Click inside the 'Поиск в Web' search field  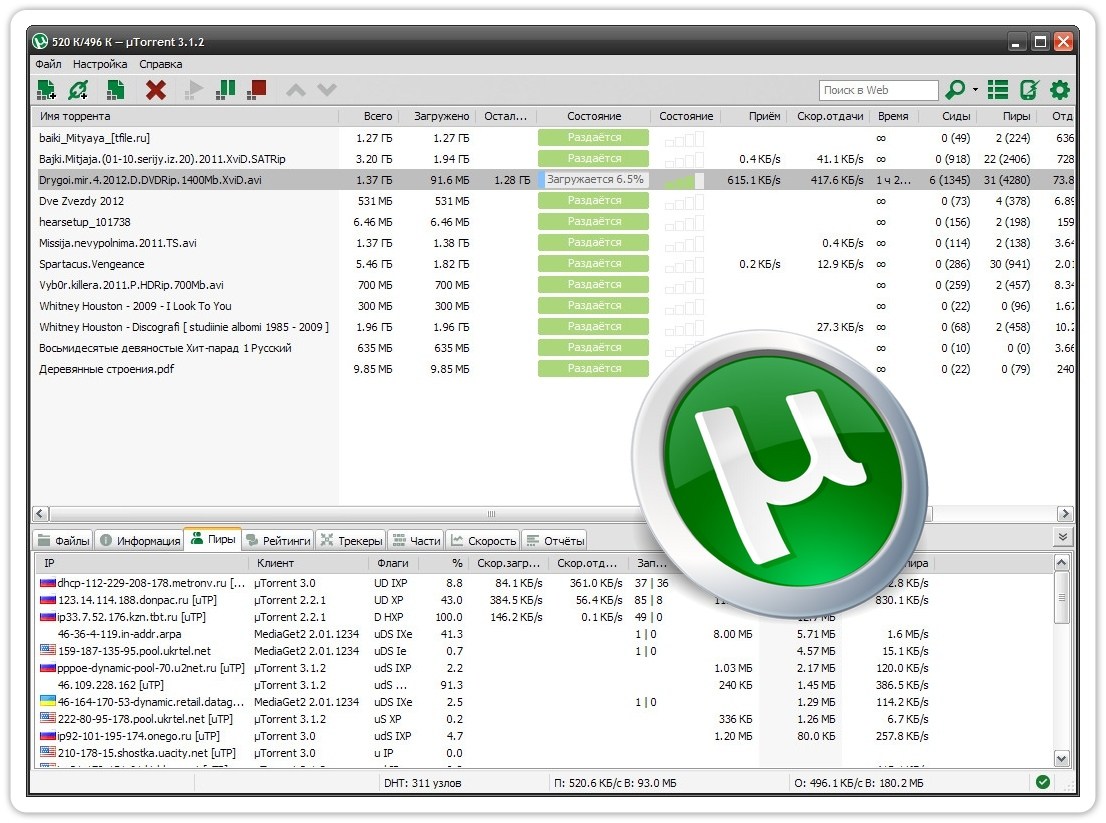tap(879, 90)
